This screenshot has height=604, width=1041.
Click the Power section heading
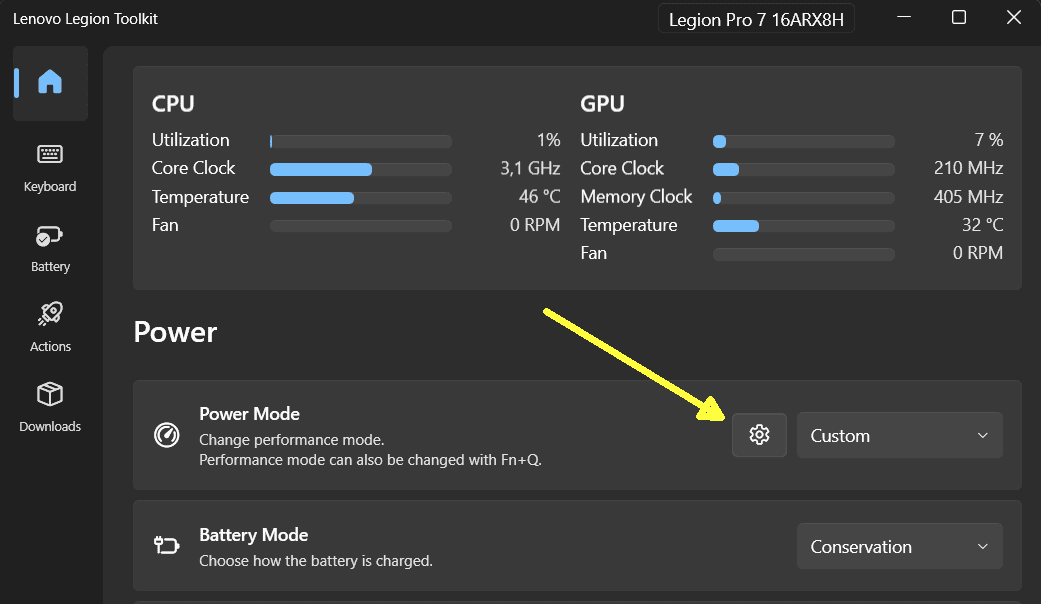pos(175,332)
